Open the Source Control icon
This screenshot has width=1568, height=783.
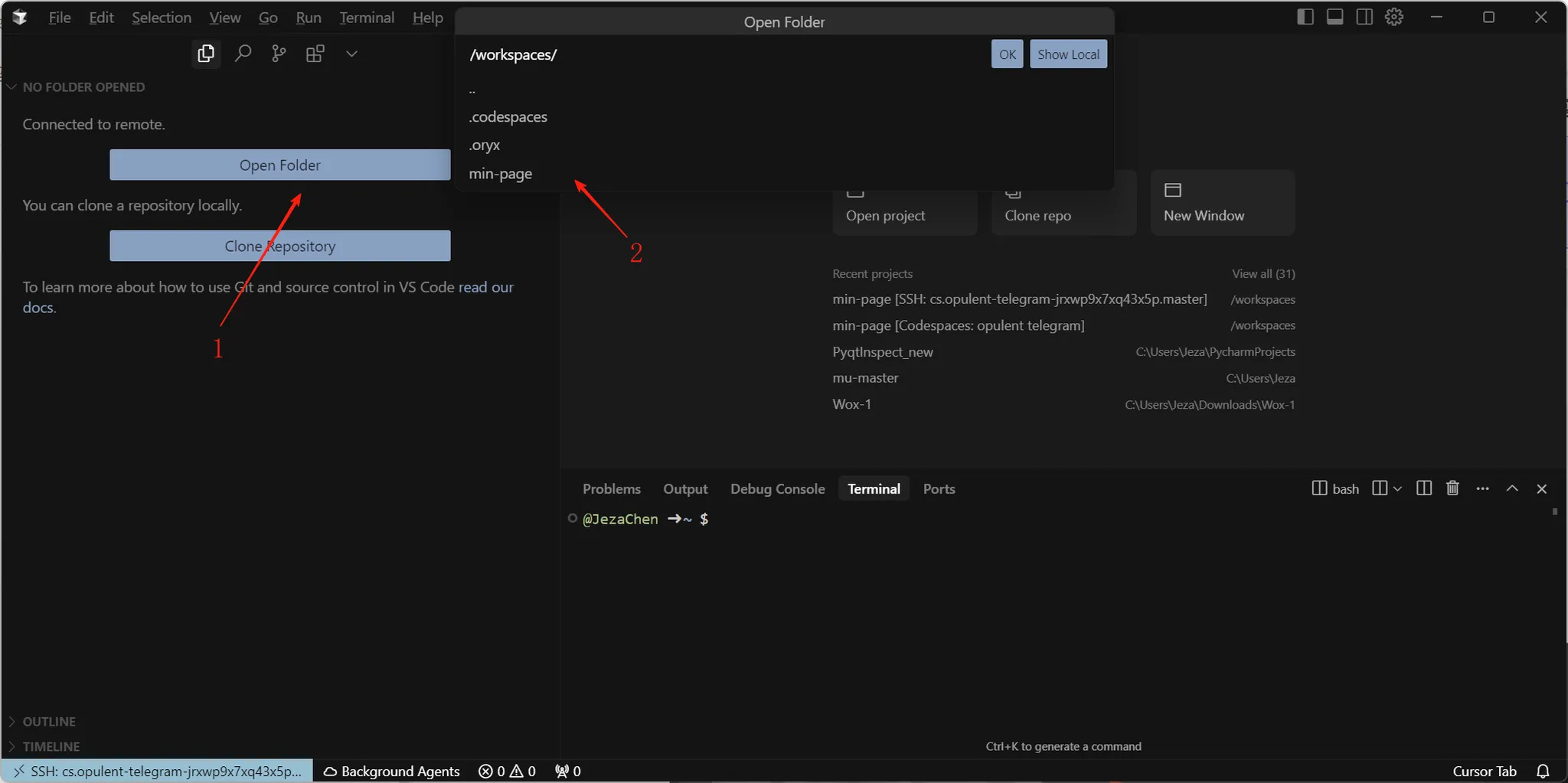click(x=279, y=54)
